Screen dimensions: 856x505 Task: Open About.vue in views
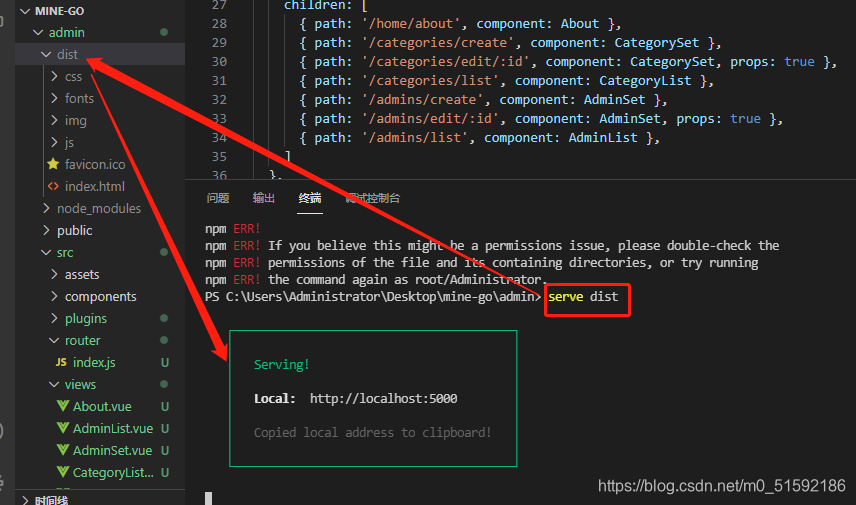[x=102, y=406]
